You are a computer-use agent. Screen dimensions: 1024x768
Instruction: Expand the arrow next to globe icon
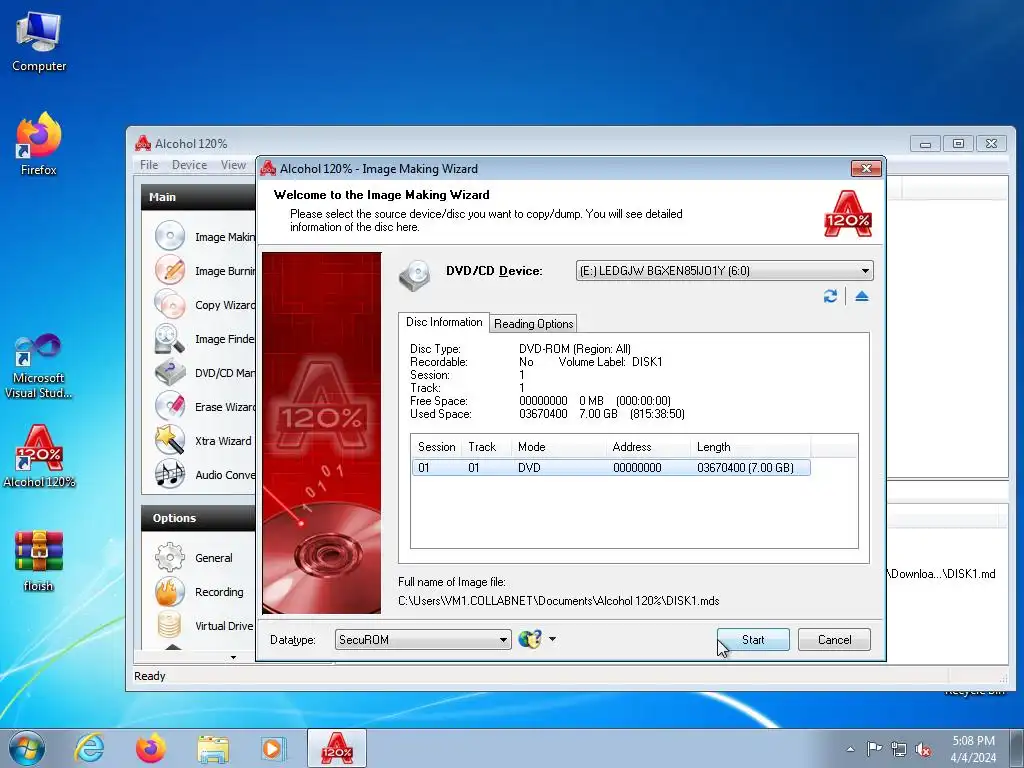click(552, 639)
